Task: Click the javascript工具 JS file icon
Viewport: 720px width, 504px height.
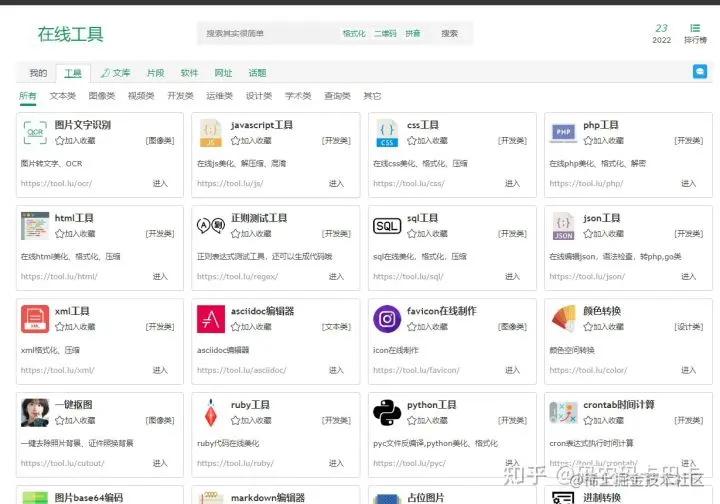Action: (211, 133)
